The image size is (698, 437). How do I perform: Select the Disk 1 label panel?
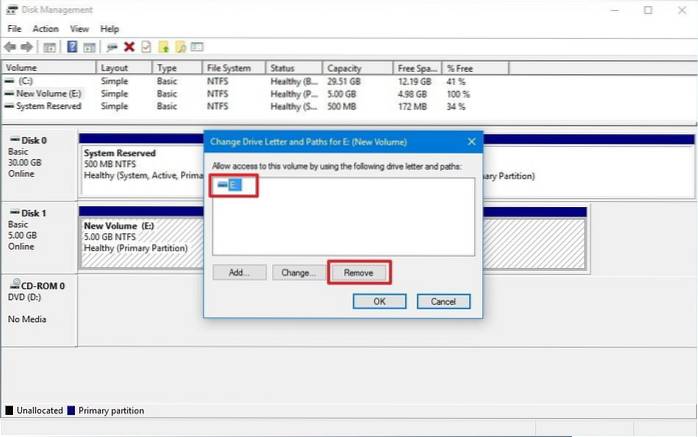point(38,229)
